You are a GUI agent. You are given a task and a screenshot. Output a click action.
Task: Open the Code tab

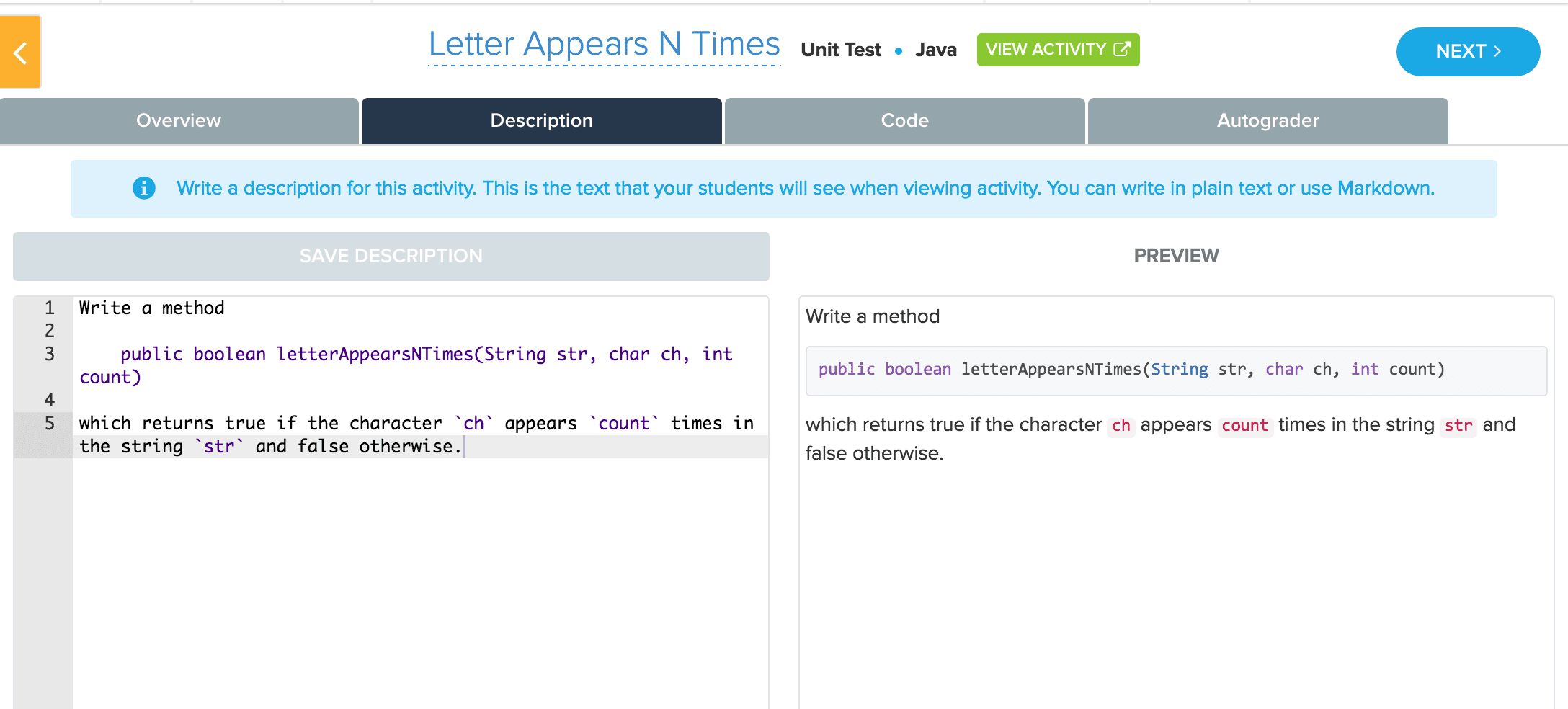click(904, 121)
